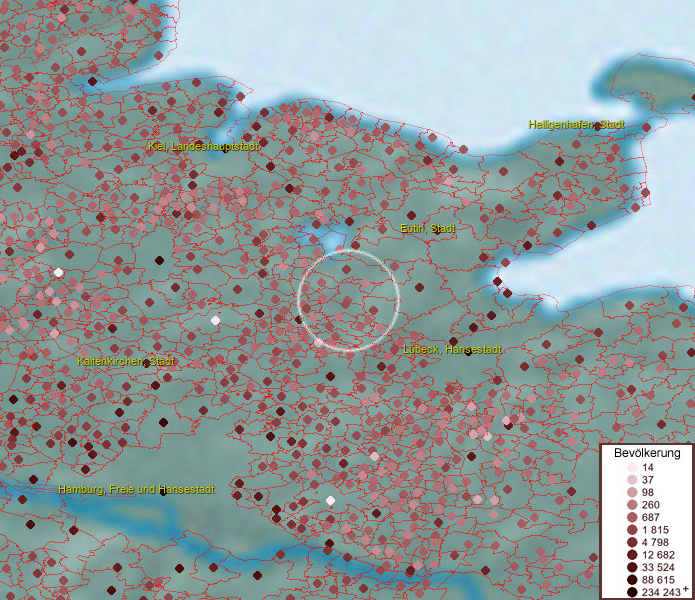Click the Kaltenkirchen, Stadt label
This screenshot has height=600, width=695.
(126, 361)
